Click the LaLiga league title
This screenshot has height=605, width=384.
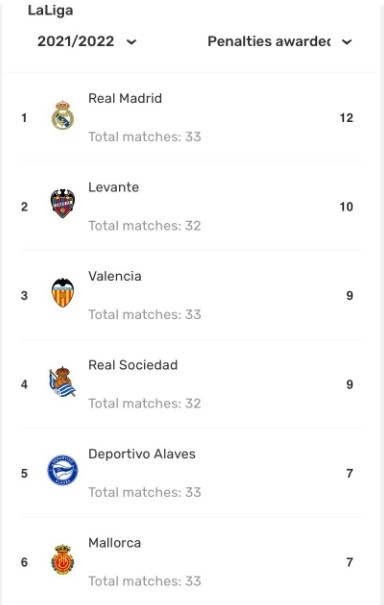[50, 10]
